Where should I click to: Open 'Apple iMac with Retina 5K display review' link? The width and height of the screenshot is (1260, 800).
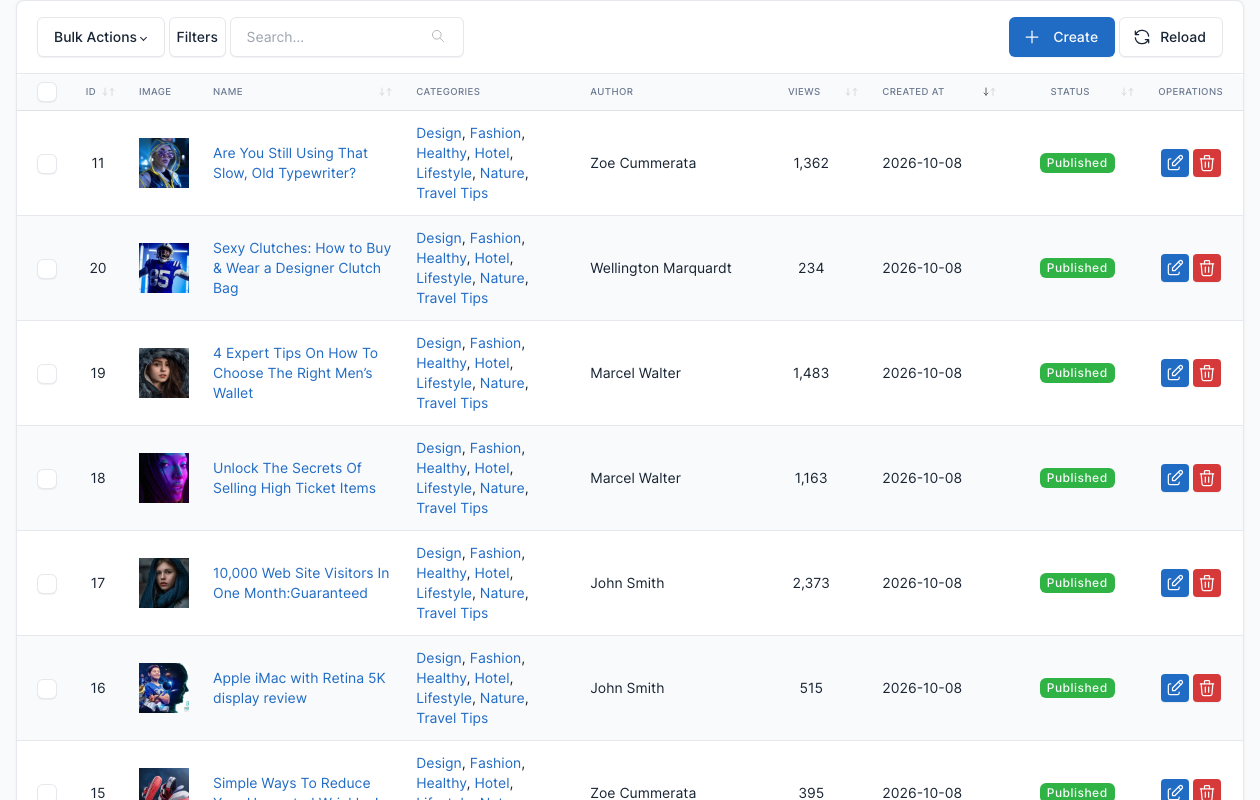click(299, 688)
